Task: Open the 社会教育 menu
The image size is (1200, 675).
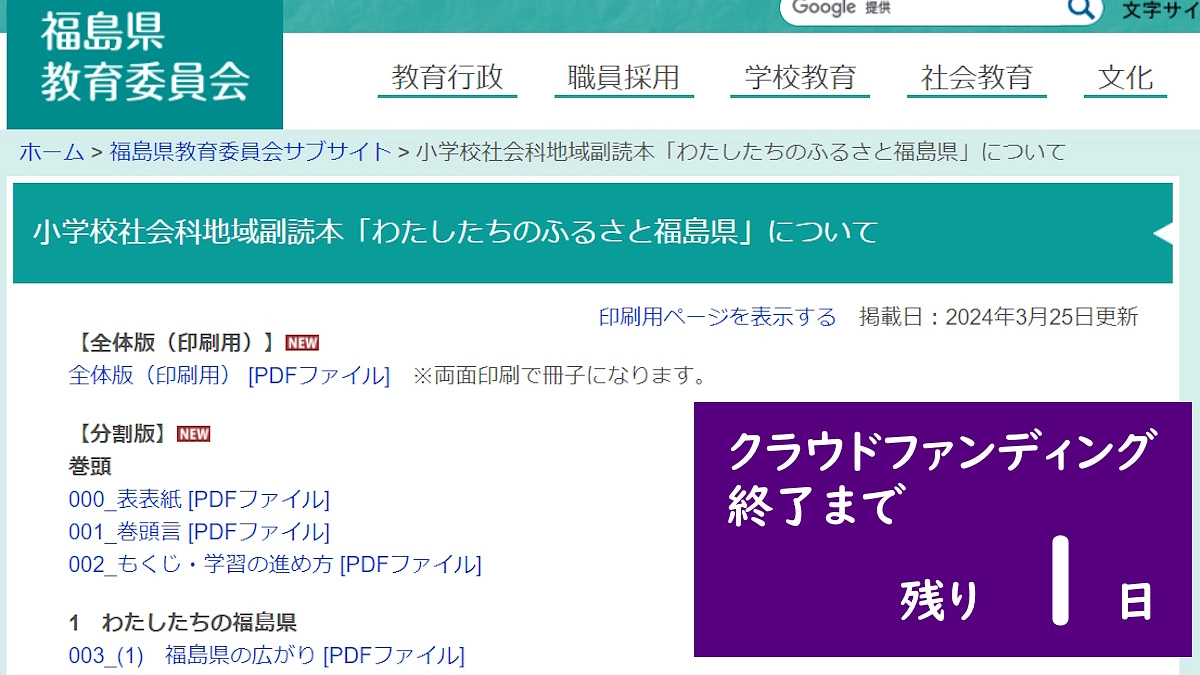Action: (975, 74)
